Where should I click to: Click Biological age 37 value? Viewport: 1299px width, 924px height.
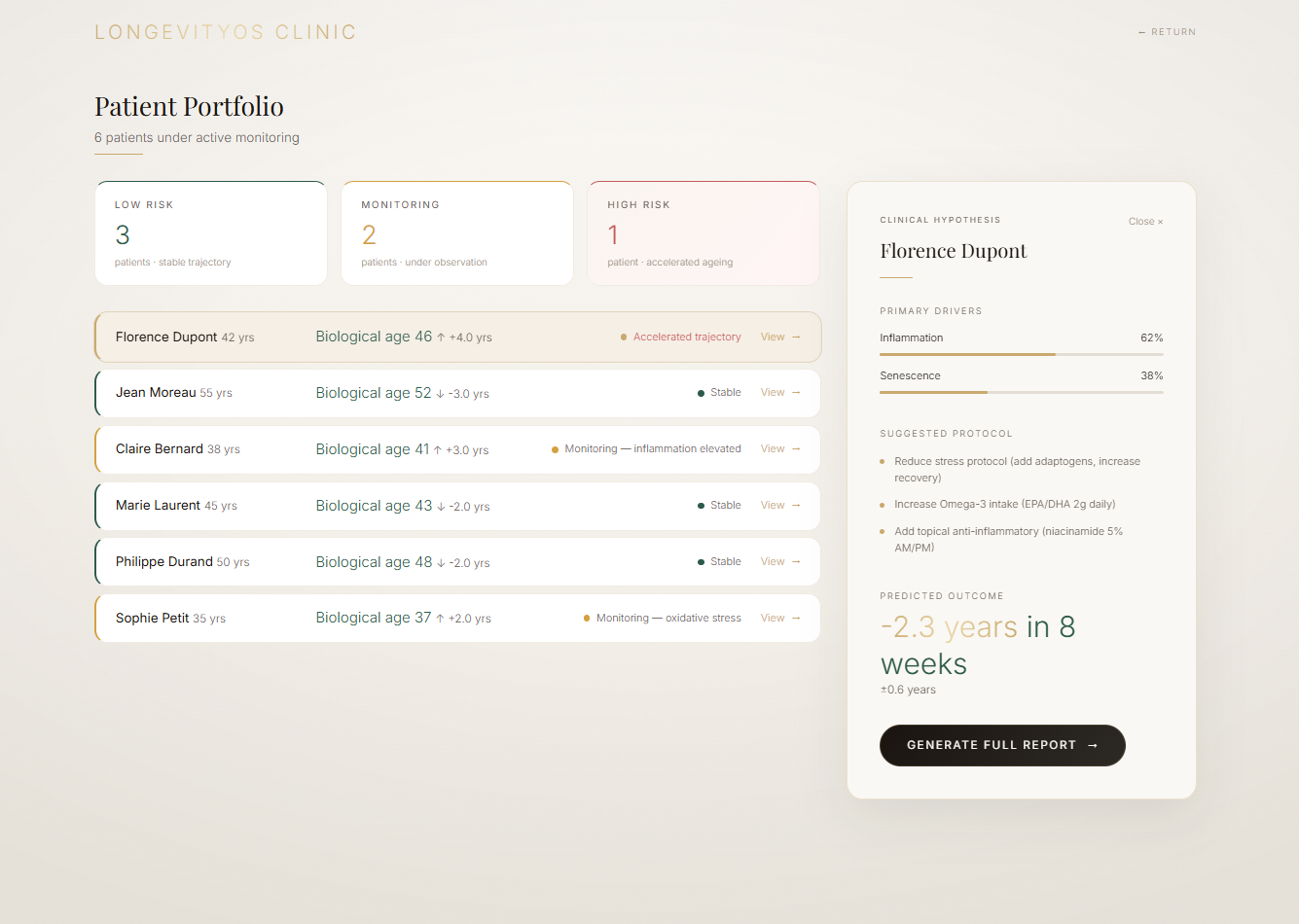tap(374, 618)
